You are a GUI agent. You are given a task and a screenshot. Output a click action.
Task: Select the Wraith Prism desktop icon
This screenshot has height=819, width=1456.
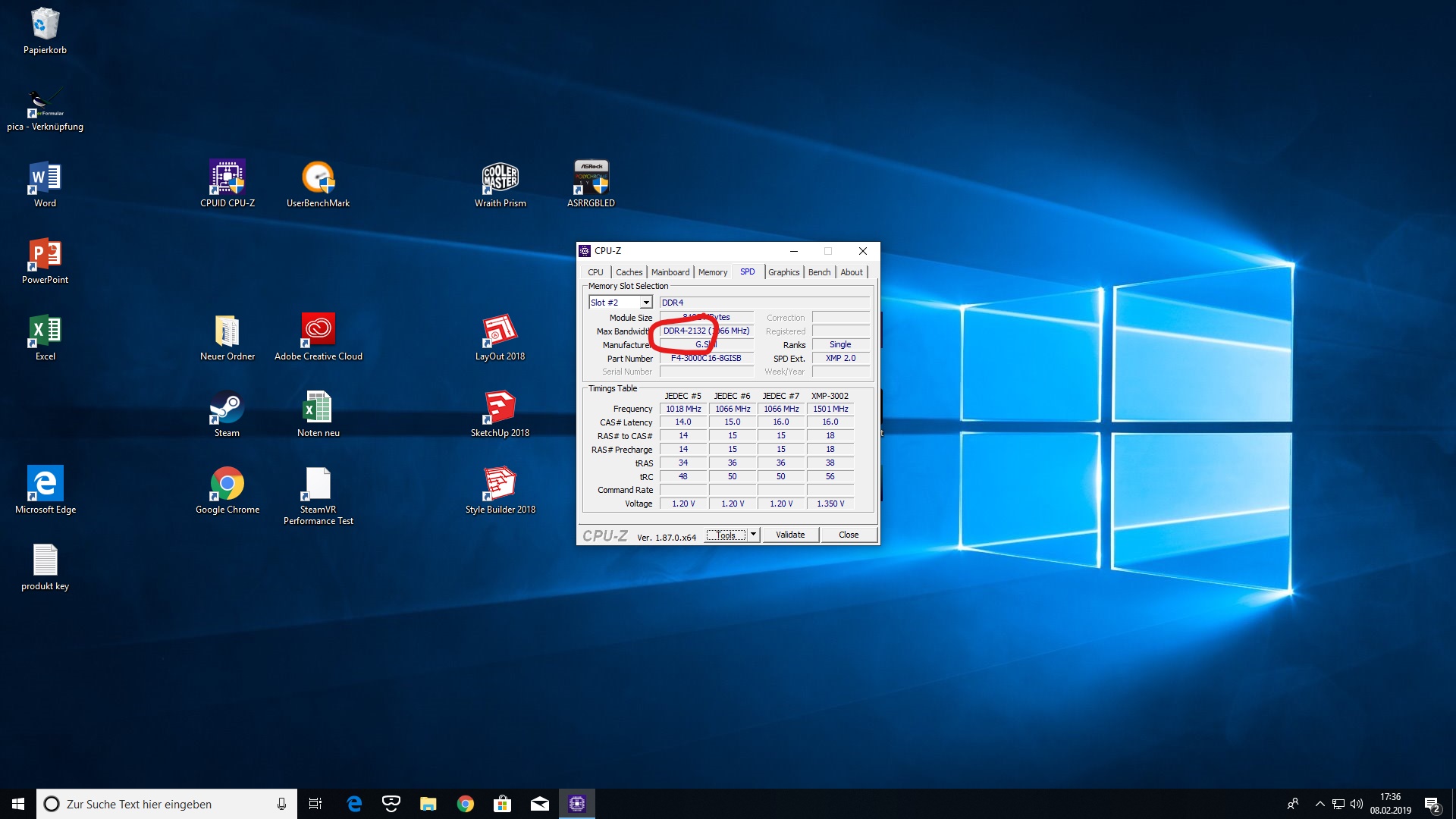[500, 184]
